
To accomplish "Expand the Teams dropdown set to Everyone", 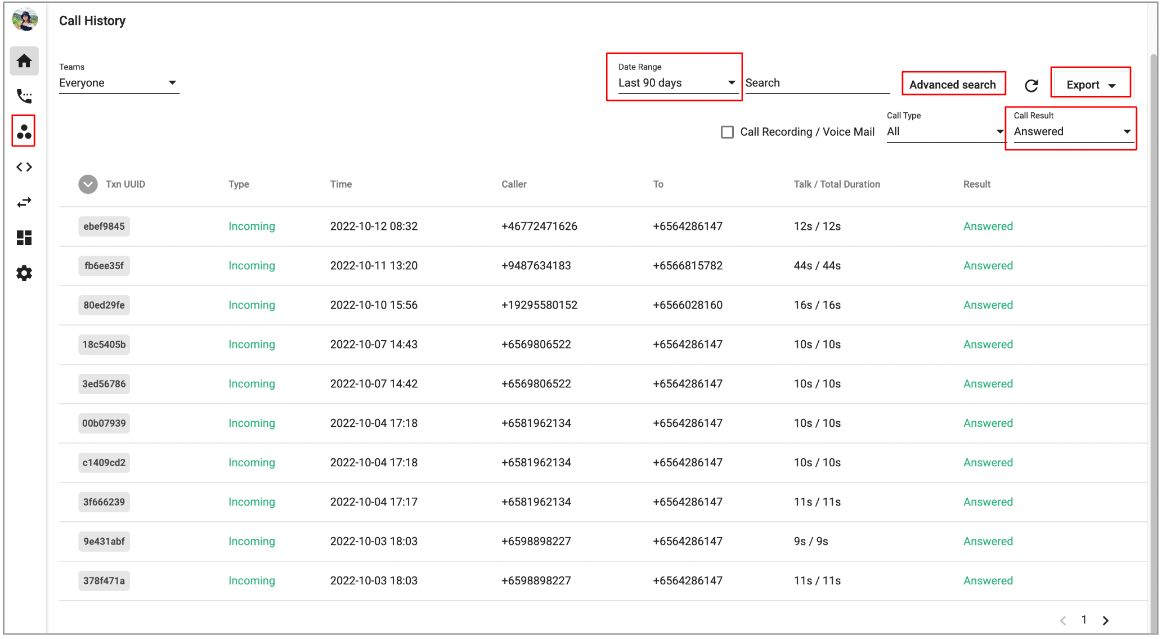I will tap(118, 83).
